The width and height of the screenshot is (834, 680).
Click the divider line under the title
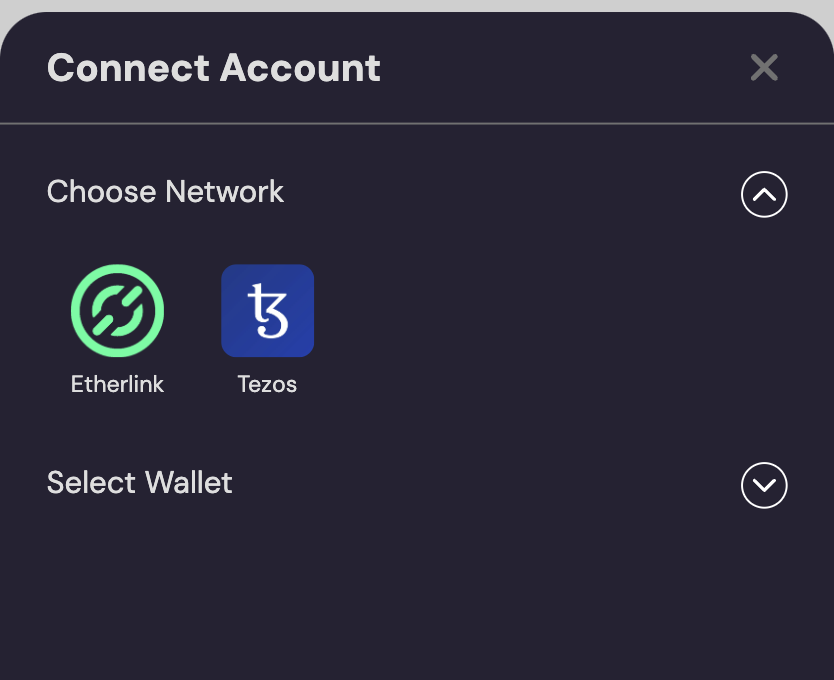coord(417,124)
